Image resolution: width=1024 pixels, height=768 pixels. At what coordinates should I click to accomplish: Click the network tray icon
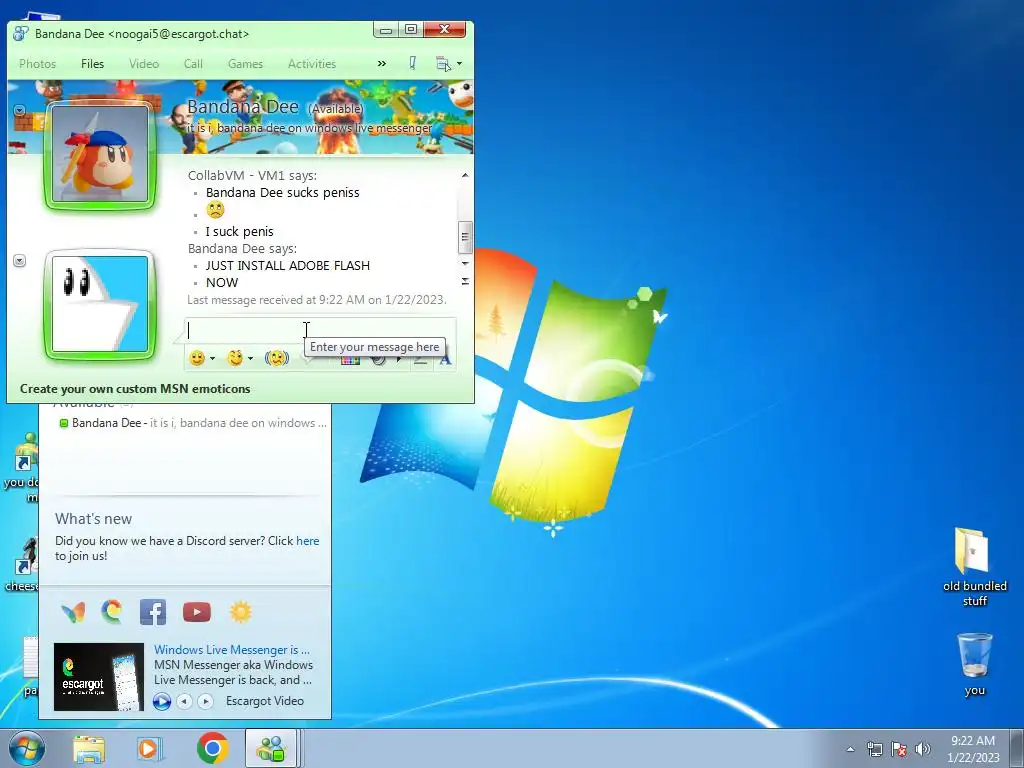click(874, 749)
